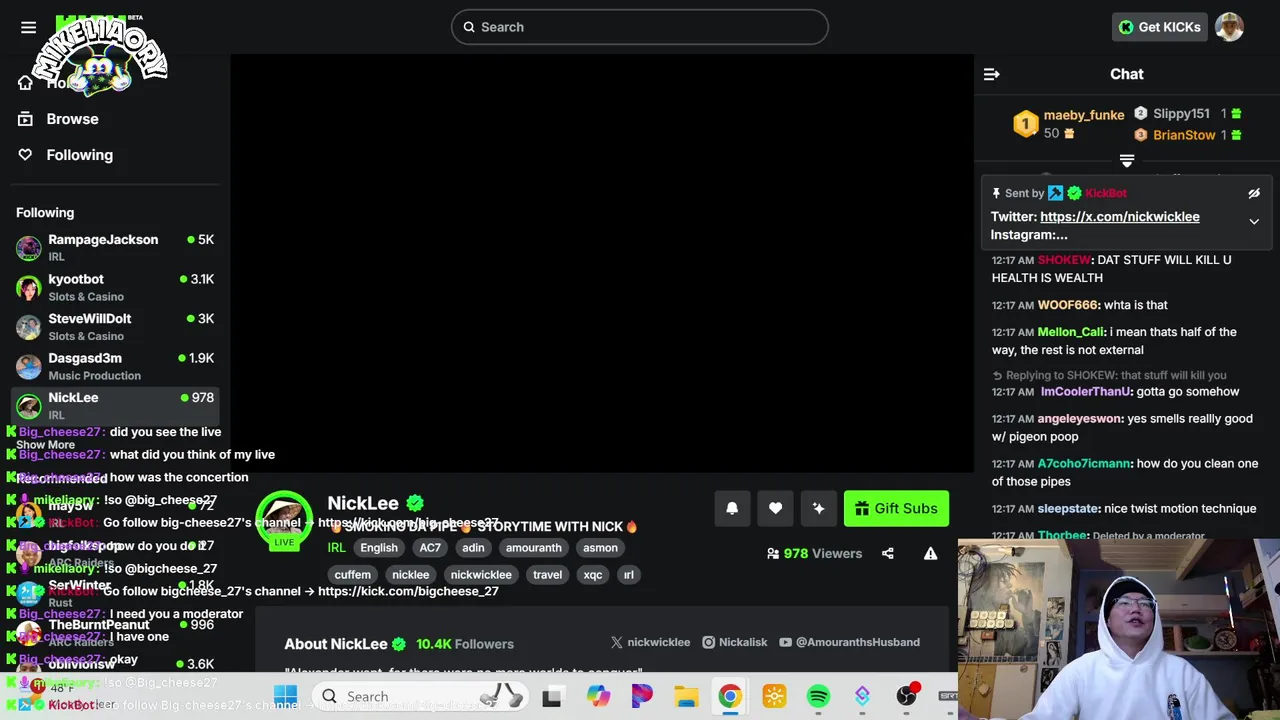
Task: Open SteveWillDoIt's channel
Action: pyautogui.click(x=115, y=326)
